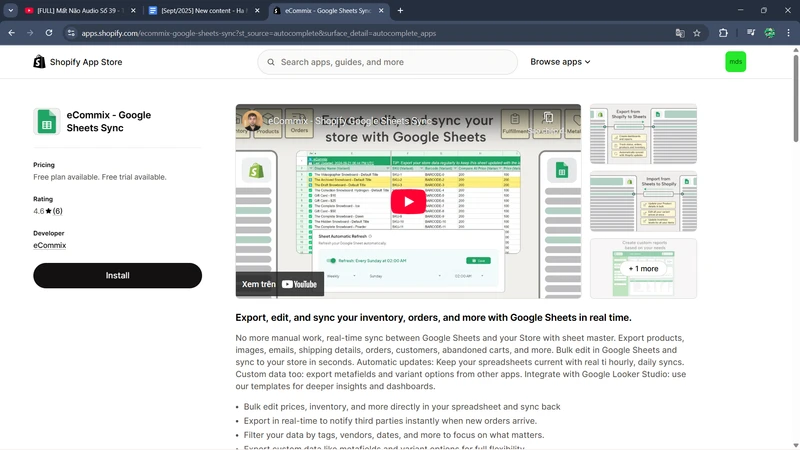800x450 pixels.
Task: Click the eCommix developer link
Action: pyautogui.click(x=49, y=245)
